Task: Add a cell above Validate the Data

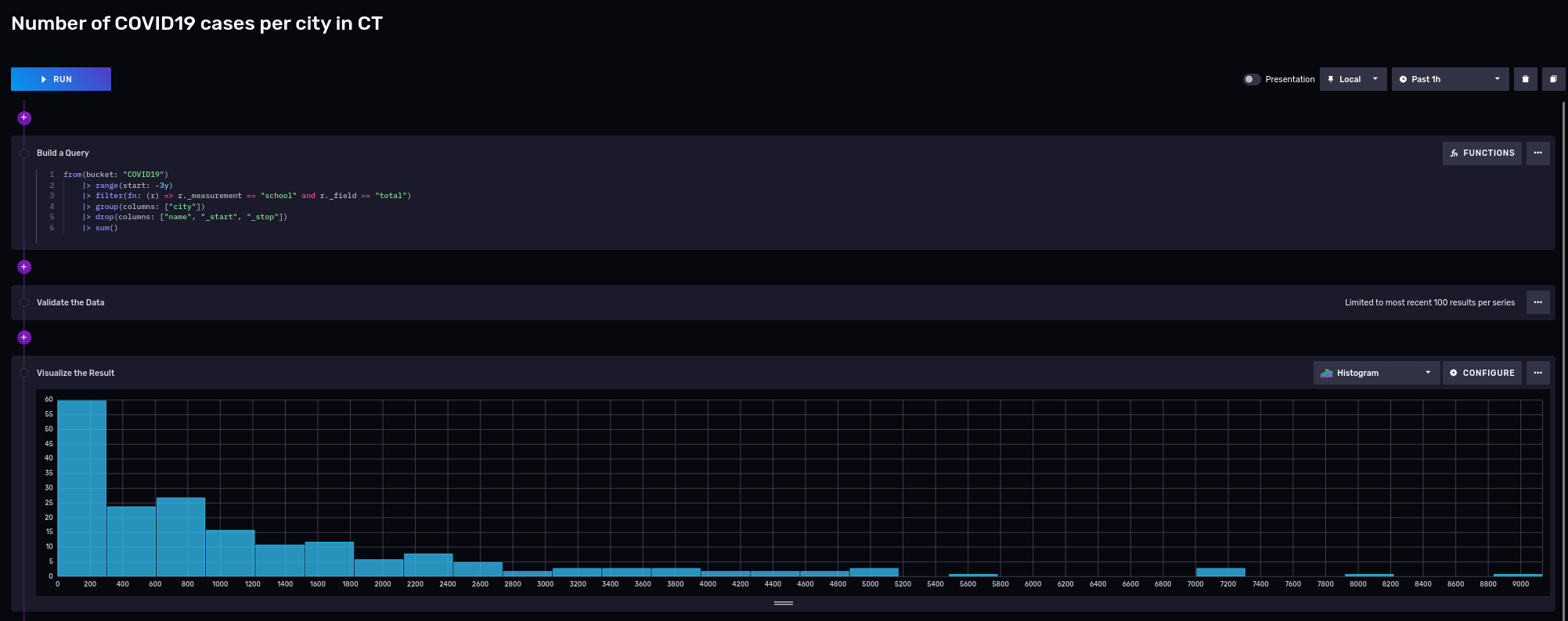Action: (x=24, y=267)
